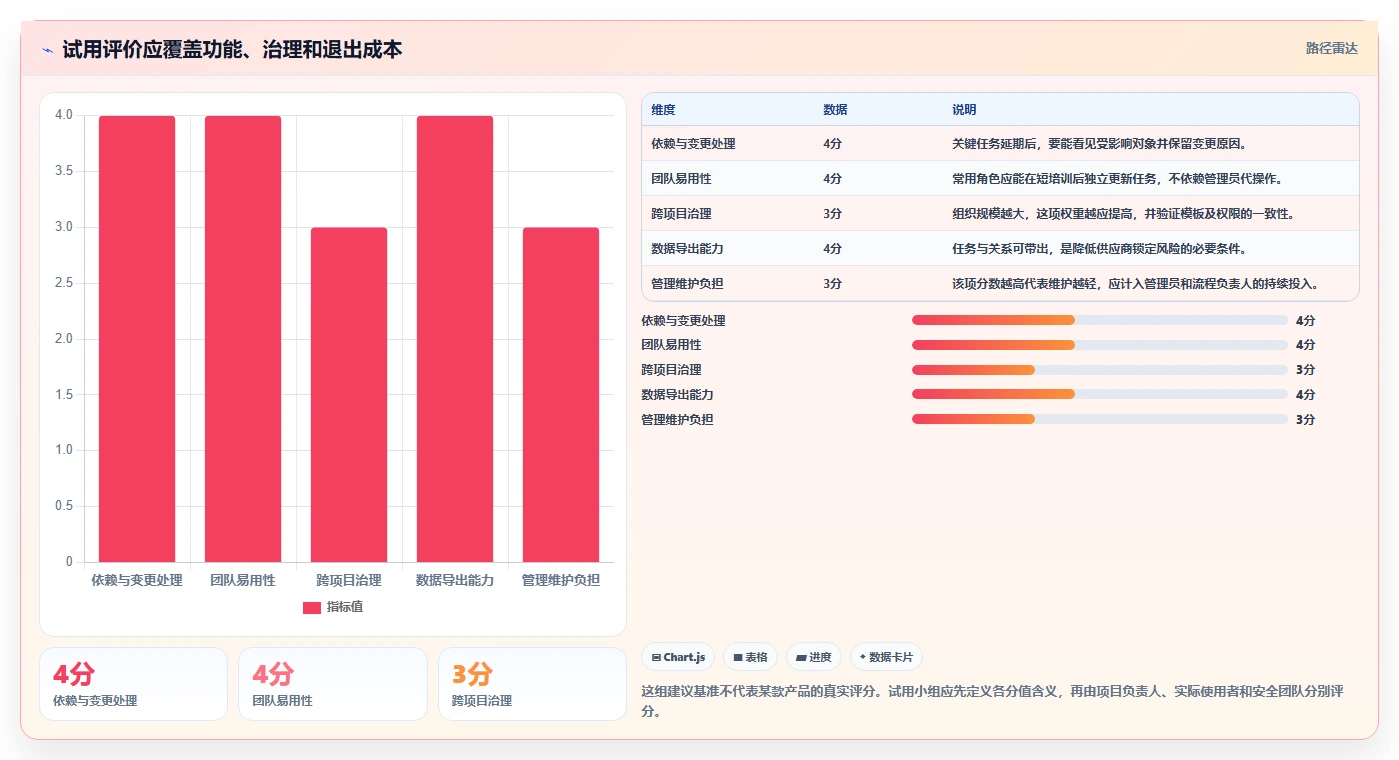Click the 数据卡片 chip sparkle icon
Screen dimensions: 1399x760
tap(863, 657)
